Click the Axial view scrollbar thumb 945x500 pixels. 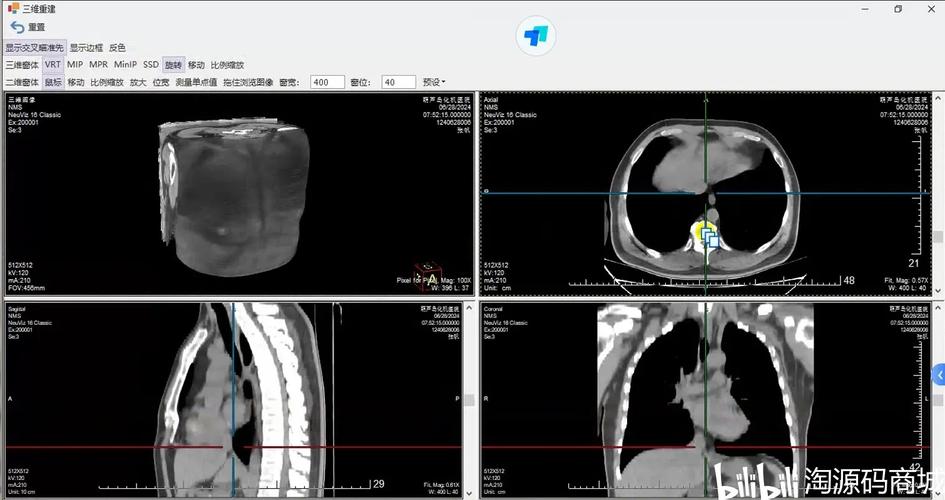(938, 236)
